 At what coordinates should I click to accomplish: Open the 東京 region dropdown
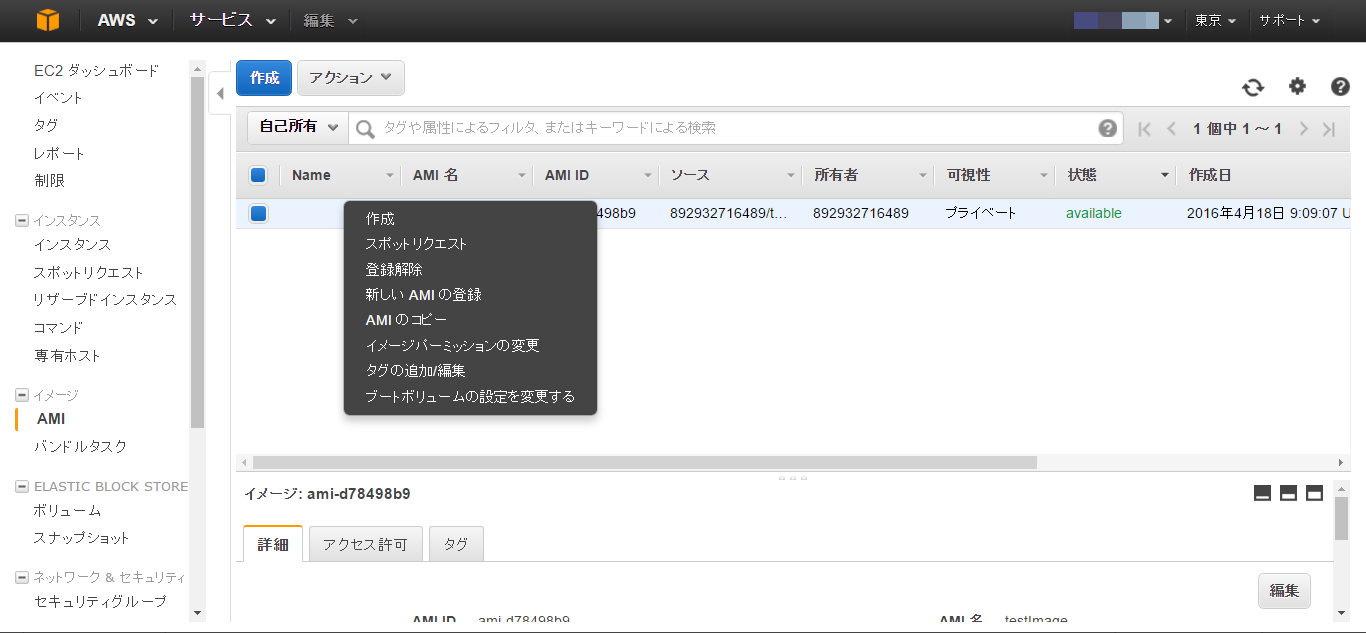[x=1216, y=20]
